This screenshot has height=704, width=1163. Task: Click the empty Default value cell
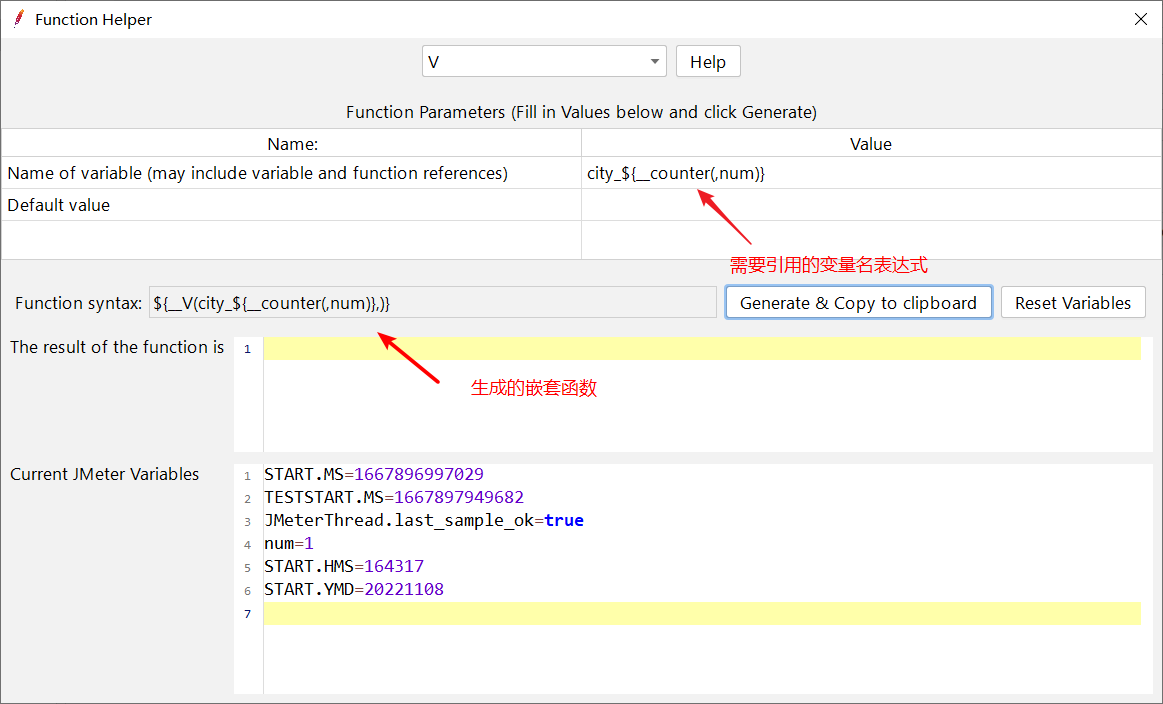tap(870, 205)
